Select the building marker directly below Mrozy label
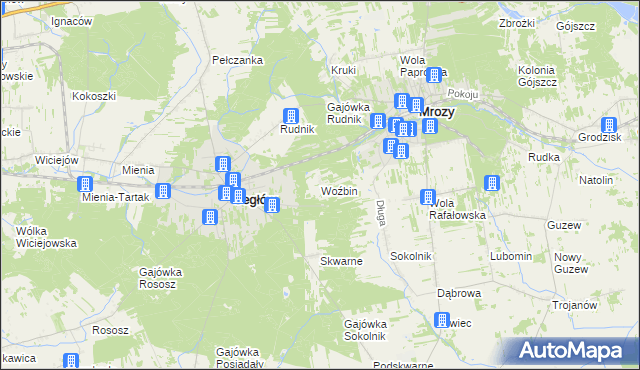640x370 pixels. tap(430, 126)
